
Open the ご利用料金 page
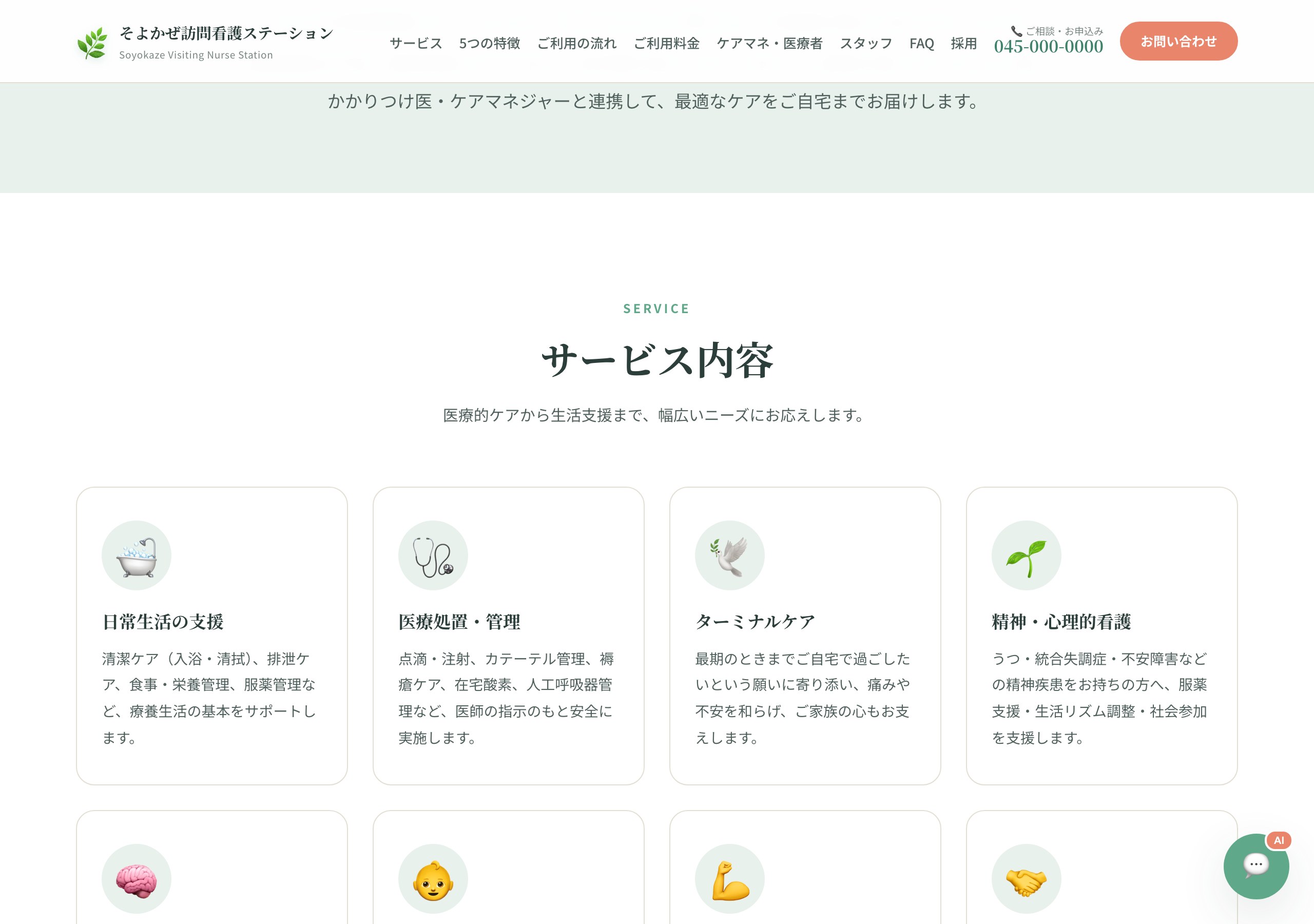pos(667,44)
